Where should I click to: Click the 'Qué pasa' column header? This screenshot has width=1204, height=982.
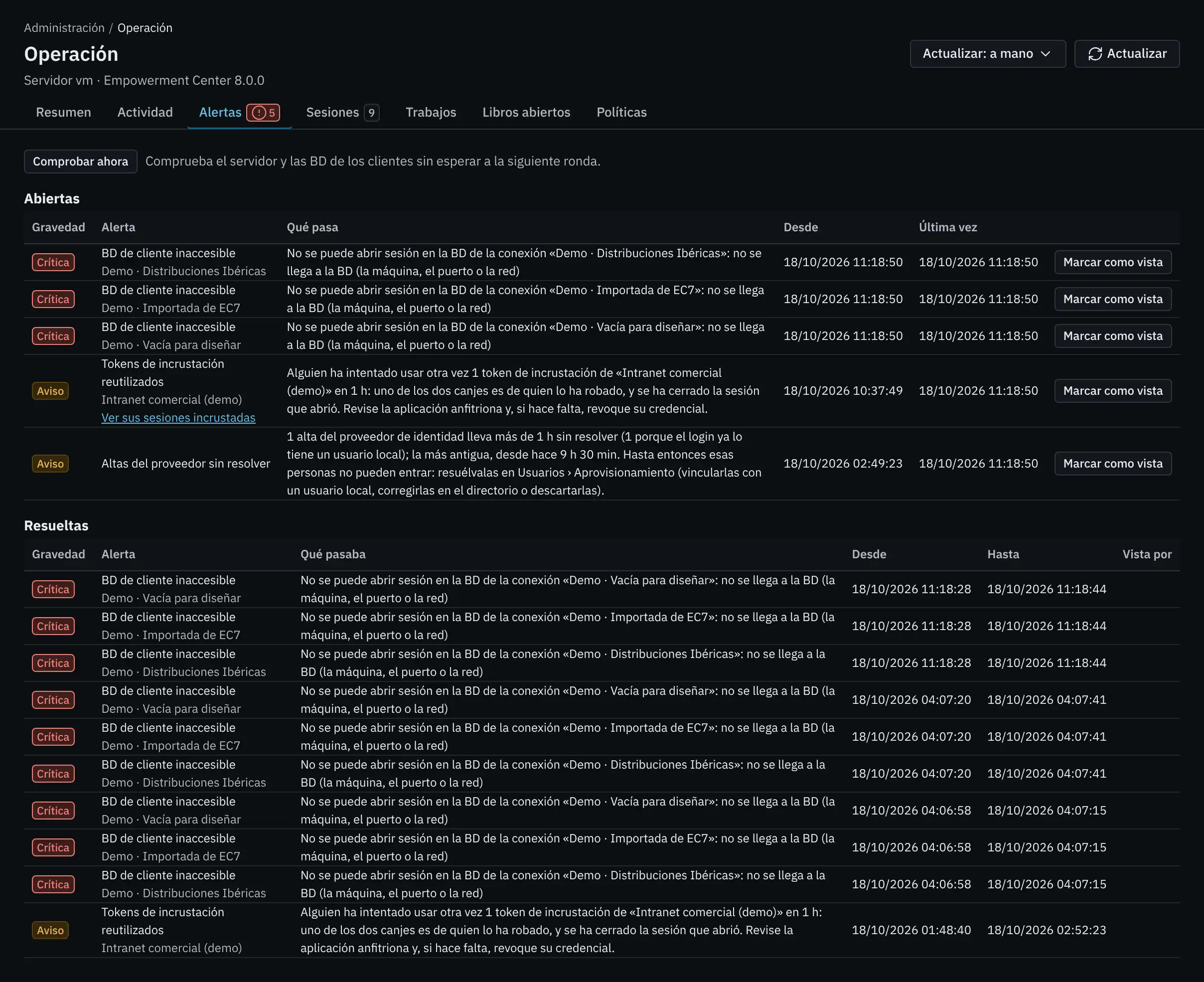point(312,227)
